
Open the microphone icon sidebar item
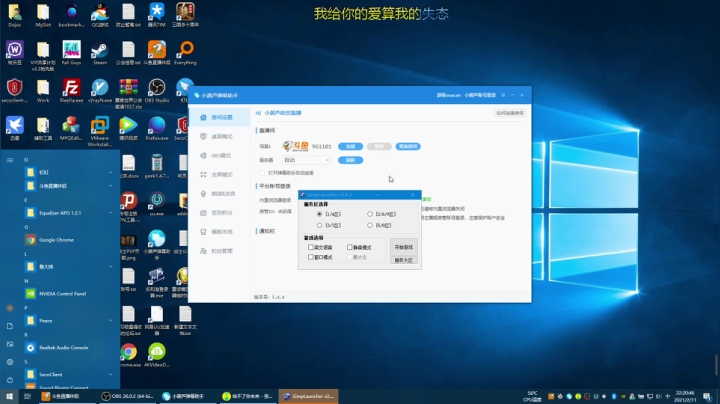[x=219, y=194]
